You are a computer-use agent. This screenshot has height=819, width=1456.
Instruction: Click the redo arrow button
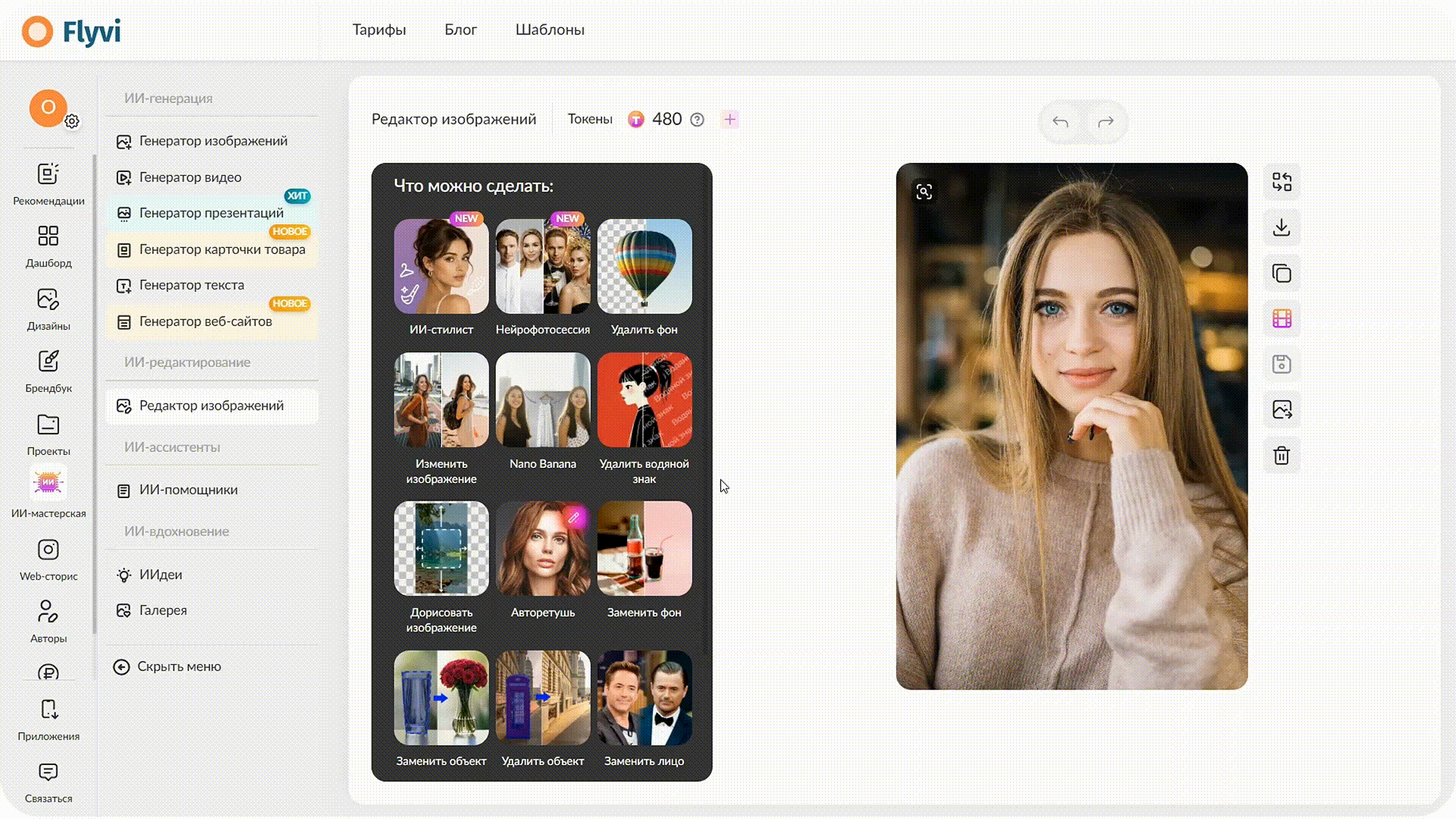(1106, 121)
